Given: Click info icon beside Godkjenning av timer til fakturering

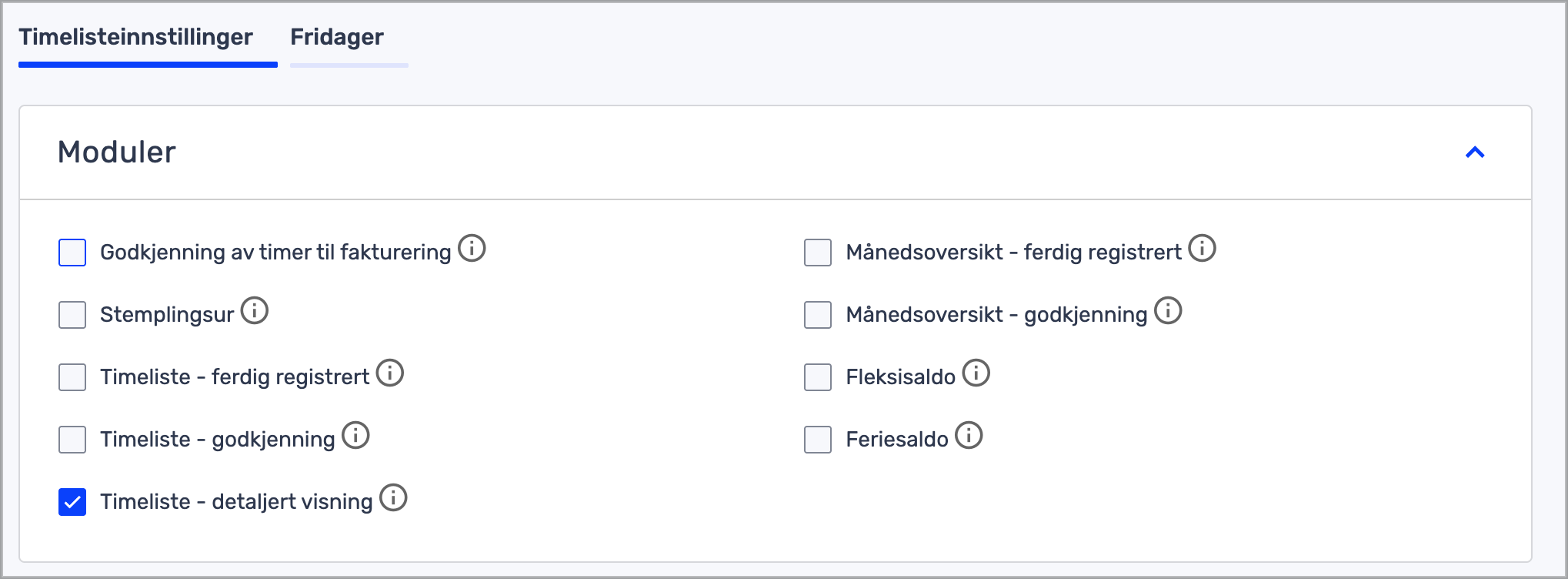Looking at the screenshot, I should (472, 249).
